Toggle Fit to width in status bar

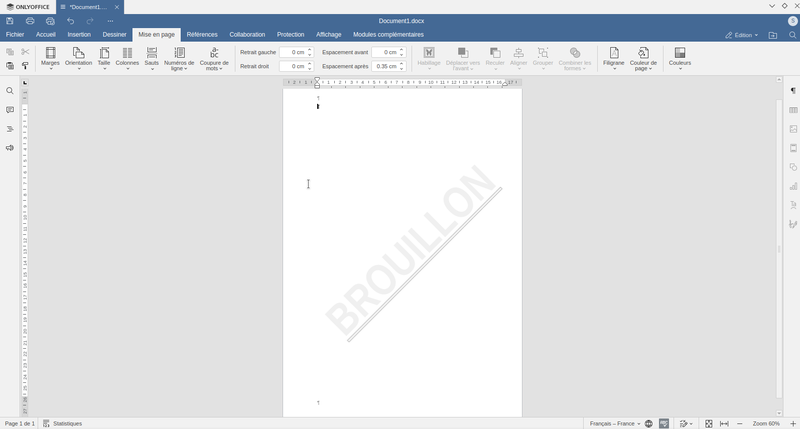coord(724,424)
